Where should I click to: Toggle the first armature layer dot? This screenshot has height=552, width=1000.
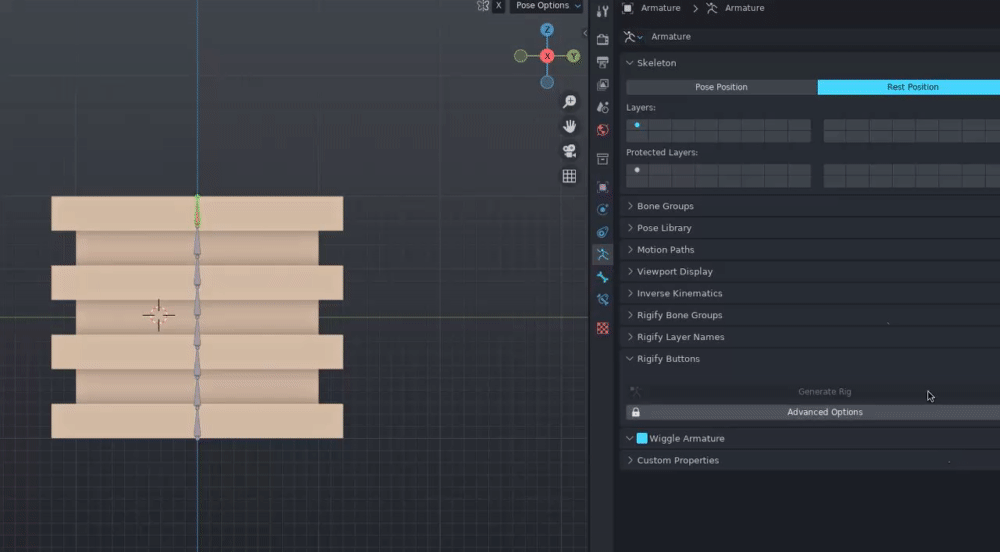pyautogui.click(x=637, y=125)
